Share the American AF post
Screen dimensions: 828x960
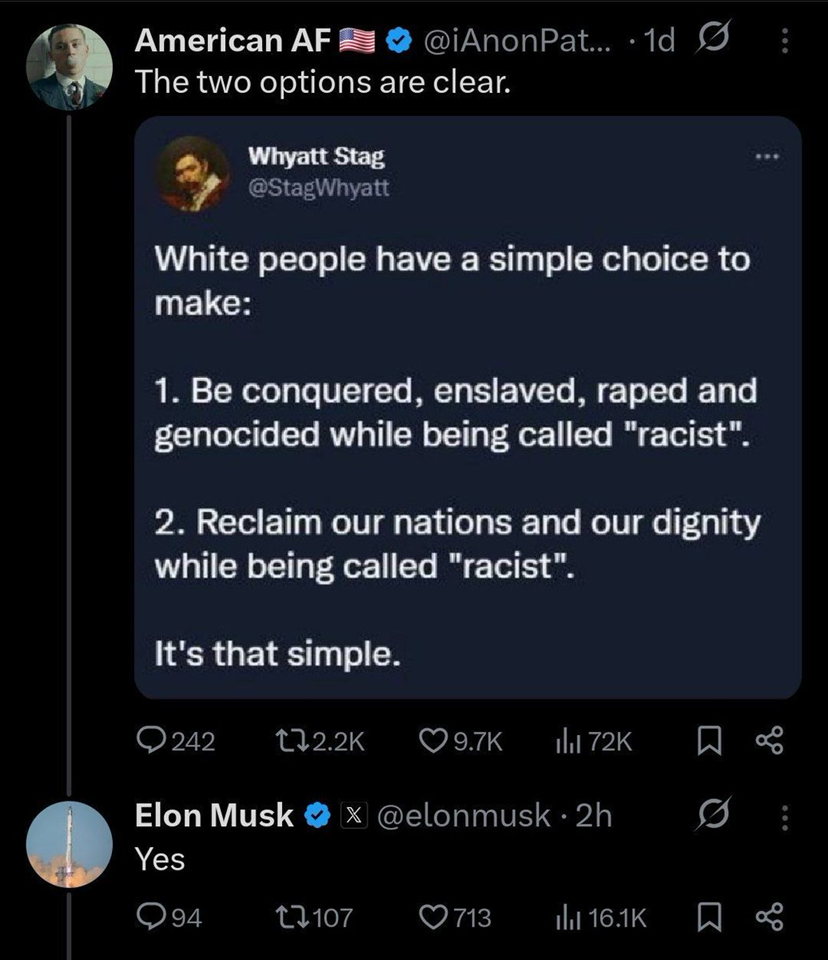[x=768, y=741]
